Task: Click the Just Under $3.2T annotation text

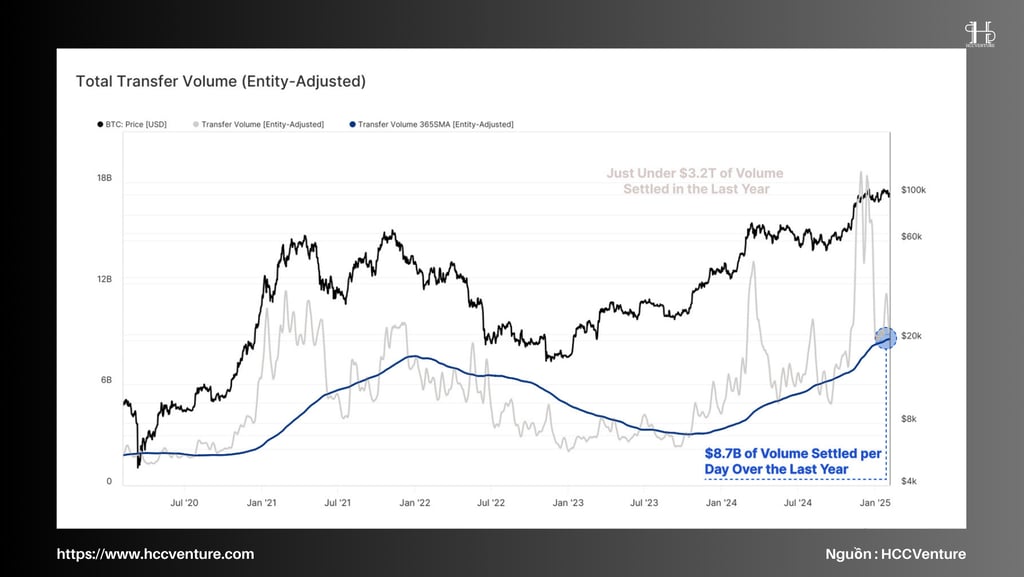Action: (695, 181)
